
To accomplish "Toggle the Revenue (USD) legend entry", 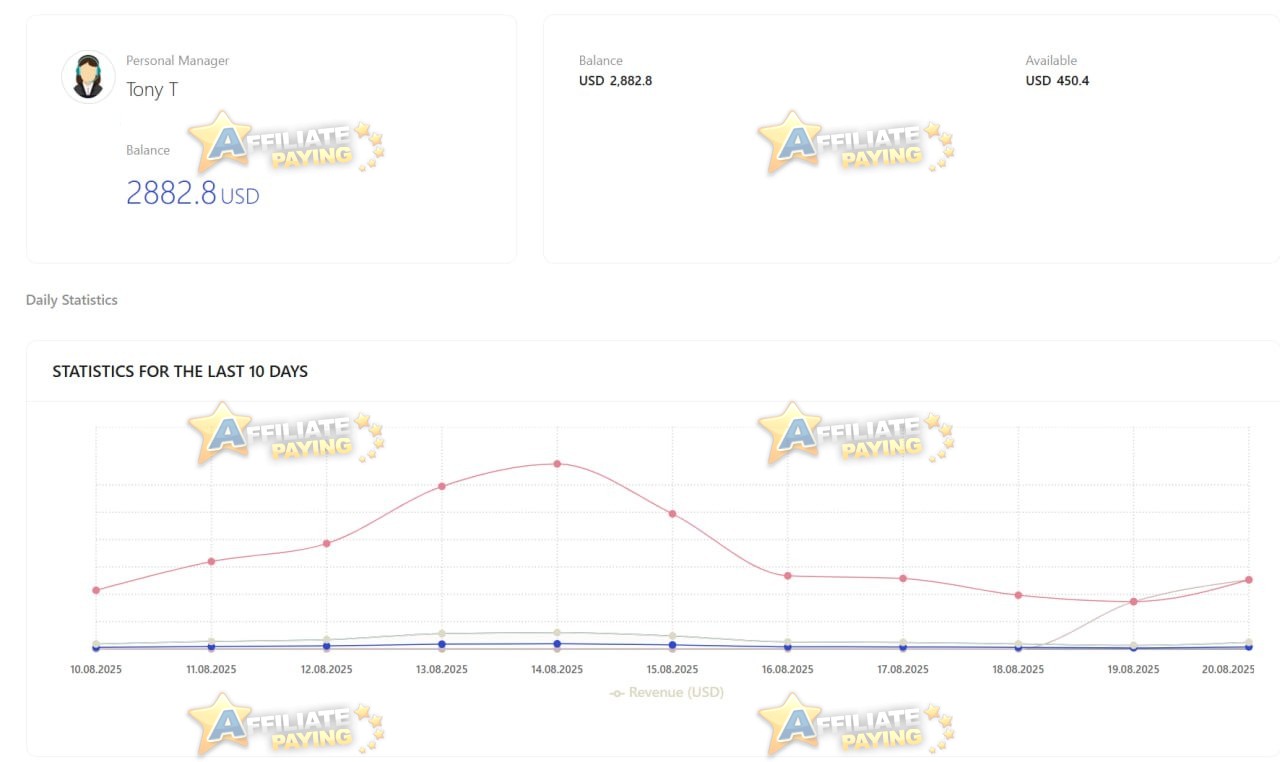I will pyautogui.click(x=666, y=692).
